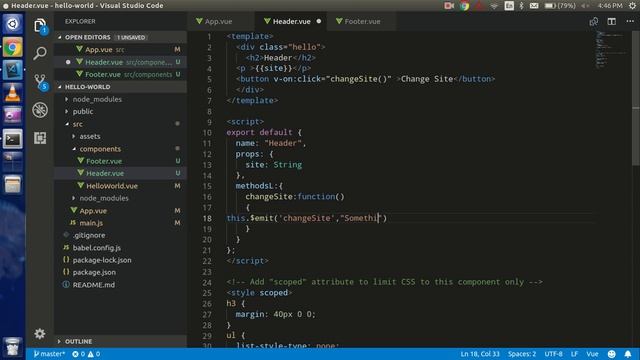This screenshot has height=360, width=640.
Task: Open the editor More Actions ellipsis
Action: click(x=630, y=21)
